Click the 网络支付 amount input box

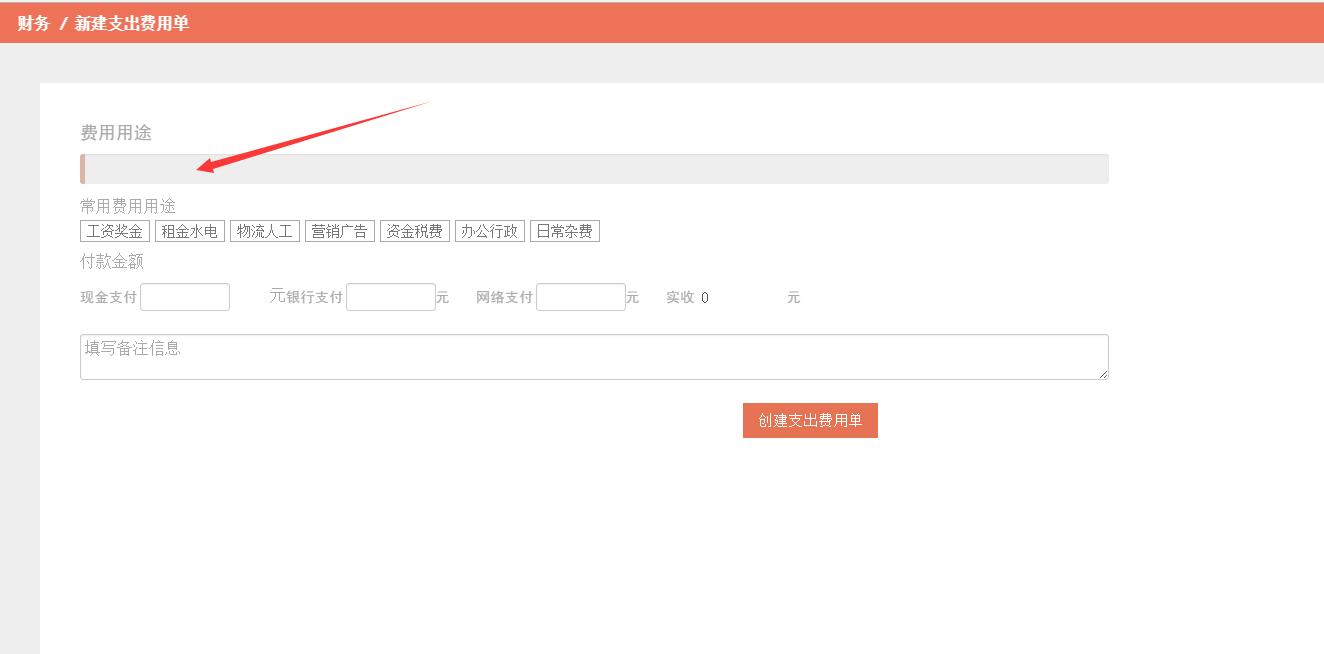580,296
